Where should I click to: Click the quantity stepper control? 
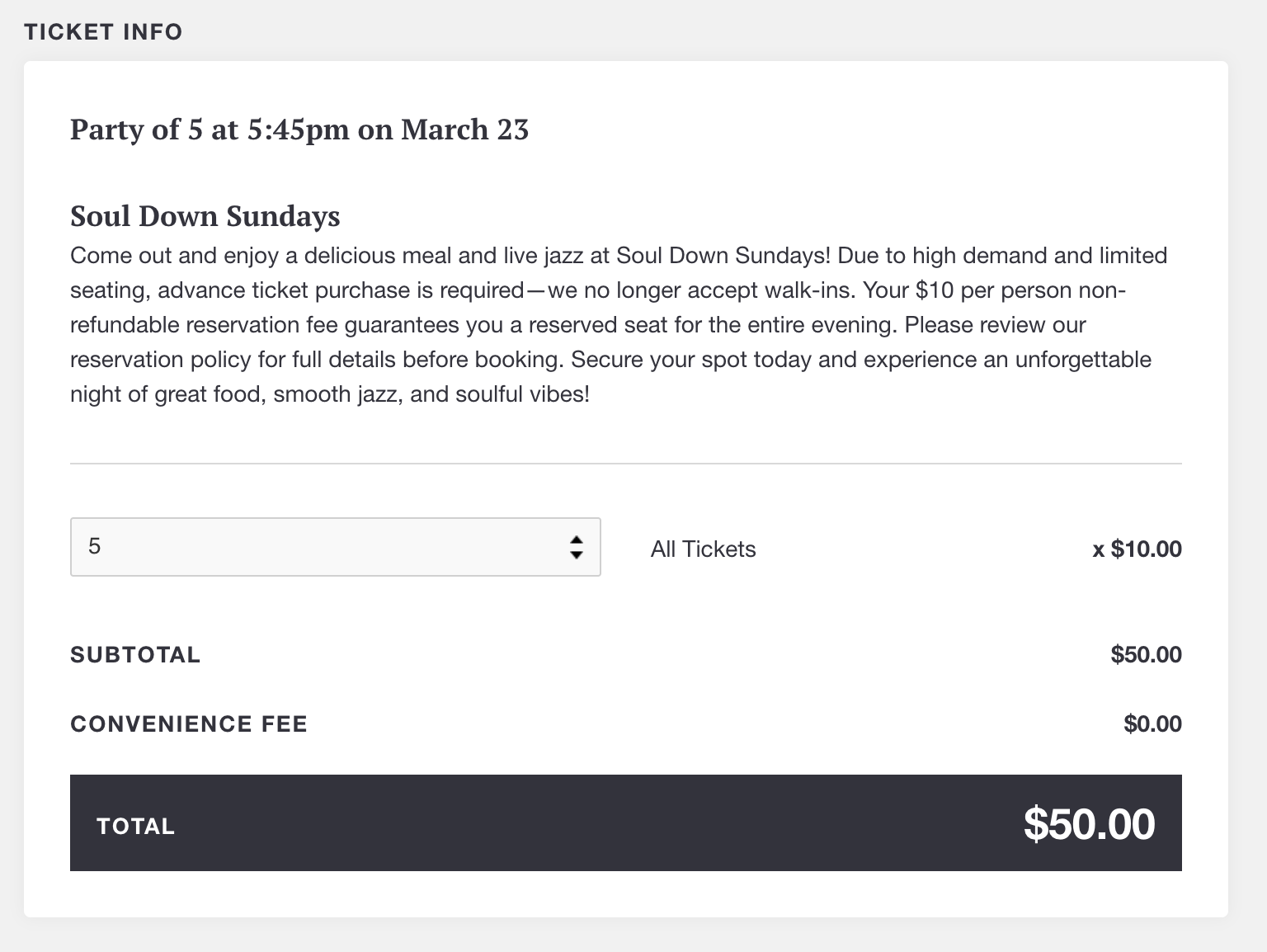[x=577, y=546]
